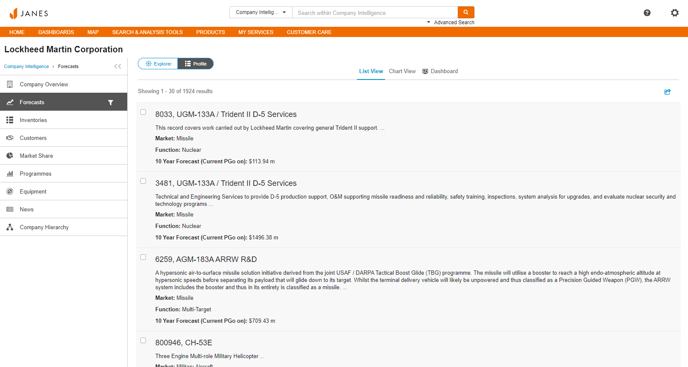The width and height of the screenshot is (688, 367).
Task: Open the help question mark icon
Action: [x=647, y=13]
